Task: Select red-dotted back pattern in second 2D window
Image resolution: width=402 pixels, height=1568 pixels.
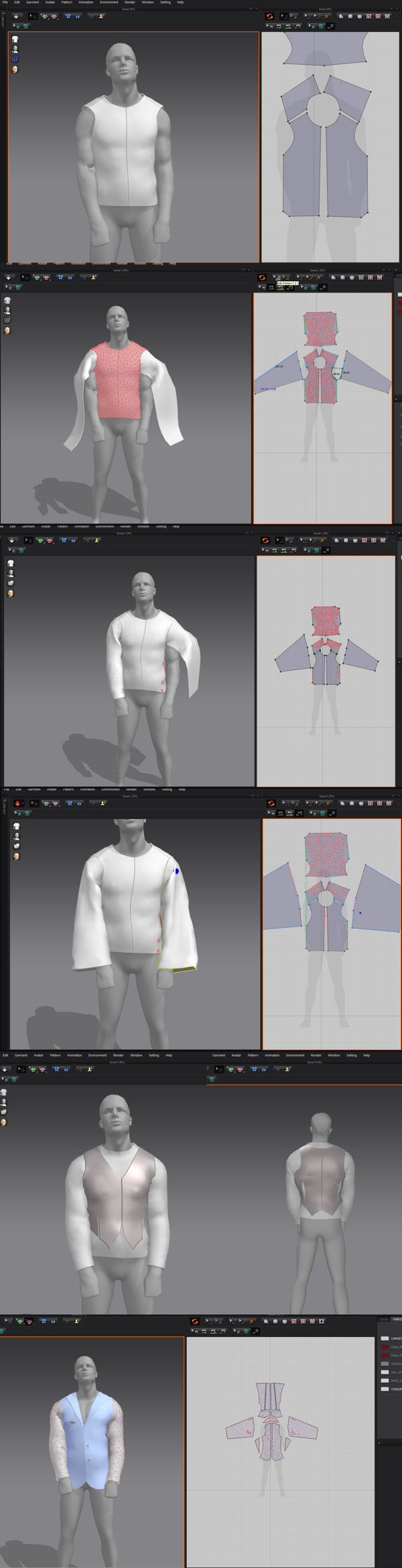Action: tap(320, 329)
